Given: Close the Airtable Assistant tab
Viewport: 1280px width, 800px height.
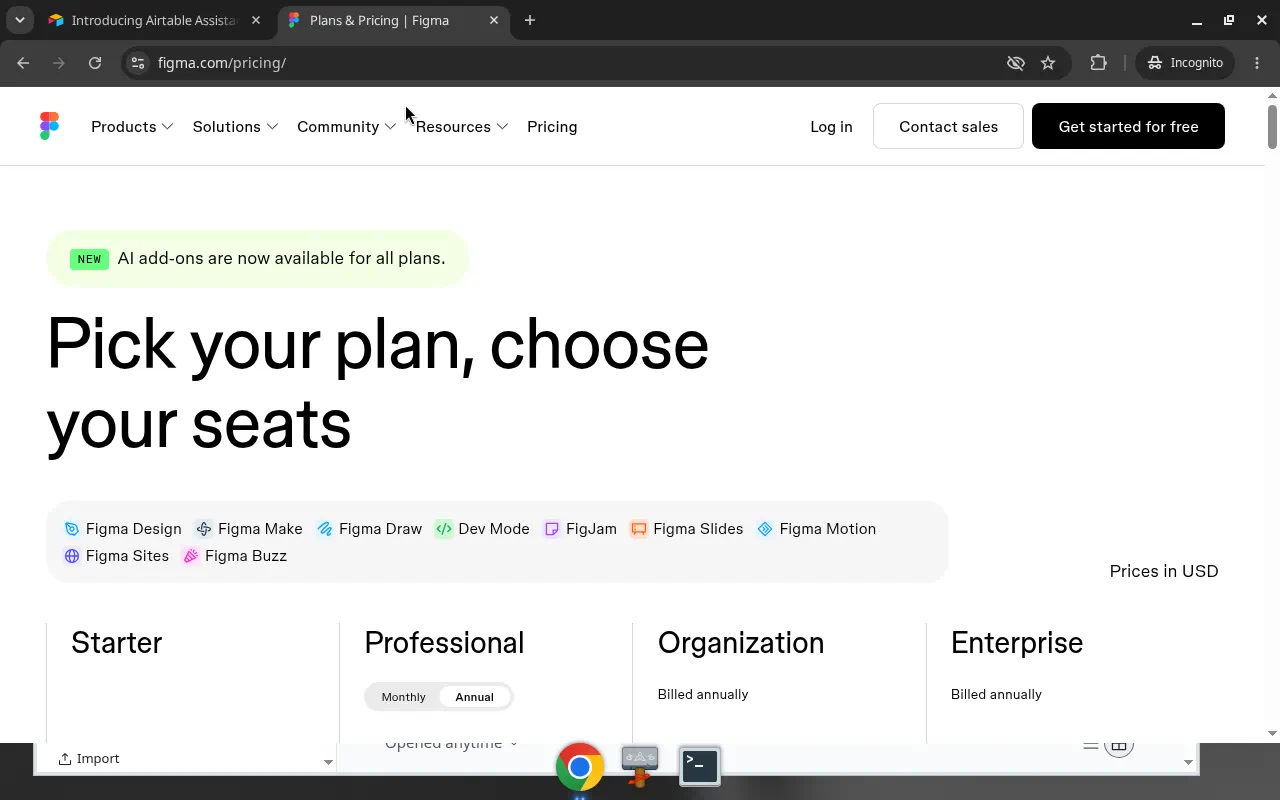Looking at the screenshot, I should click(x=256, y=20).
